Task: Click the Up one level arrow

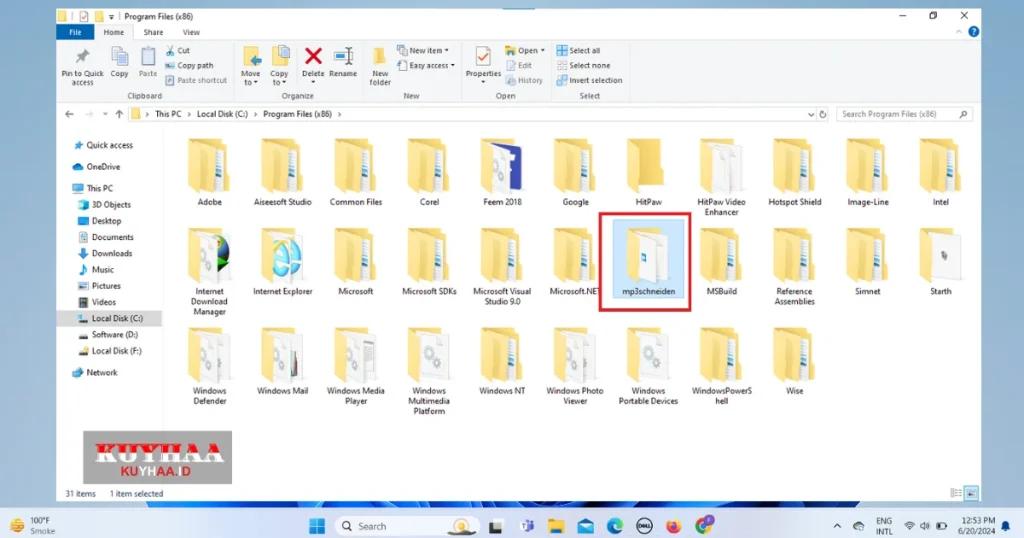Action: point(119,114)
